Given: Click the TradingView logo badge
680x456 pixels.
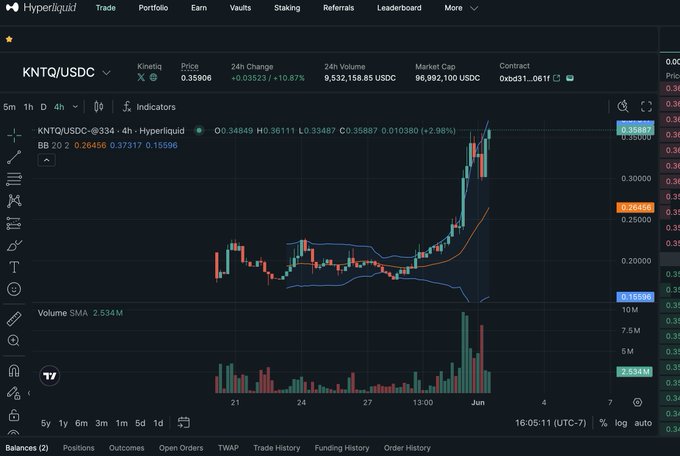Looking at the screenshot, I should (49, 376).
